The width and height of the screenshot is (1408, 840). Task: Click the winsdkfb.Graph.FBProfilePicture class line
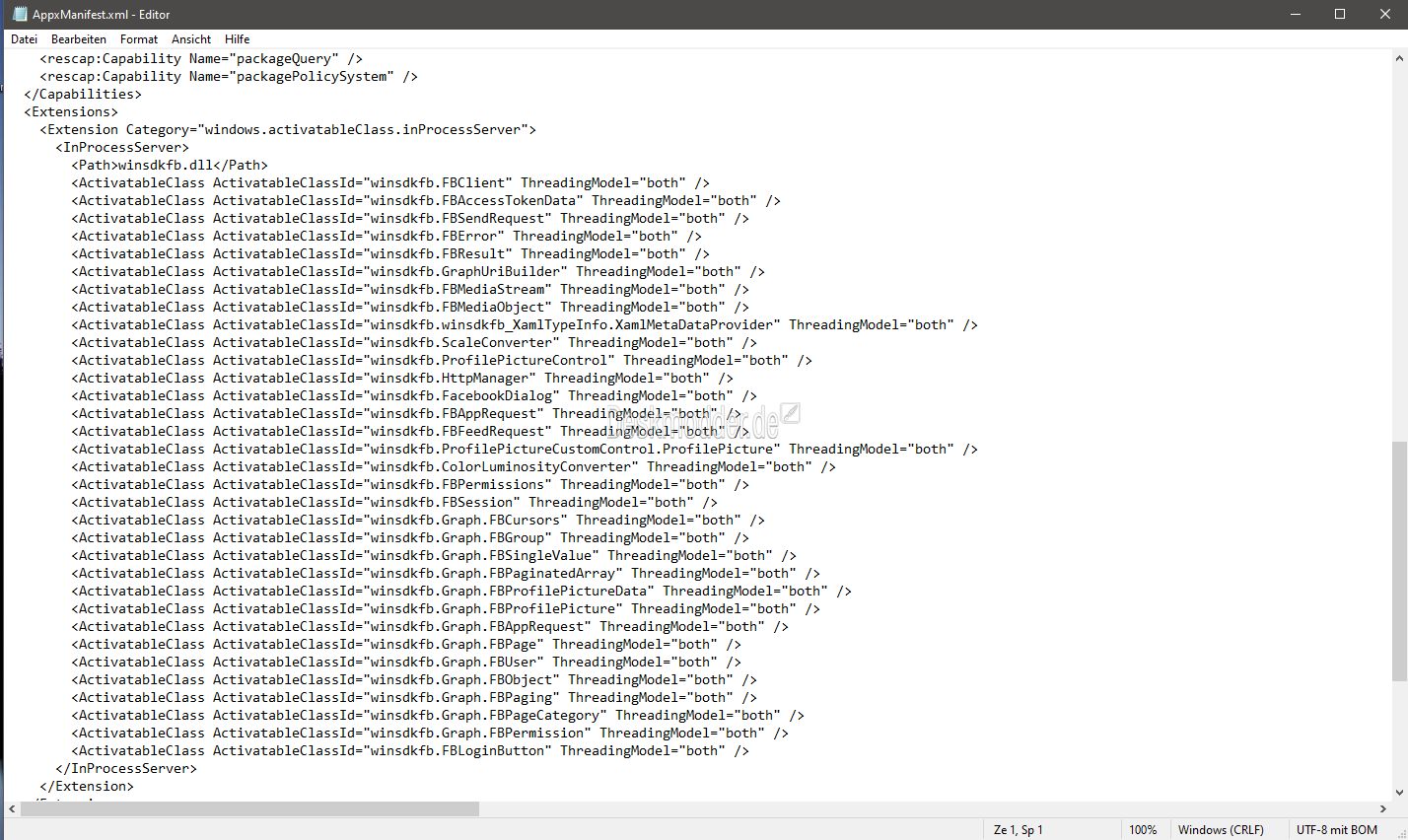446,608
